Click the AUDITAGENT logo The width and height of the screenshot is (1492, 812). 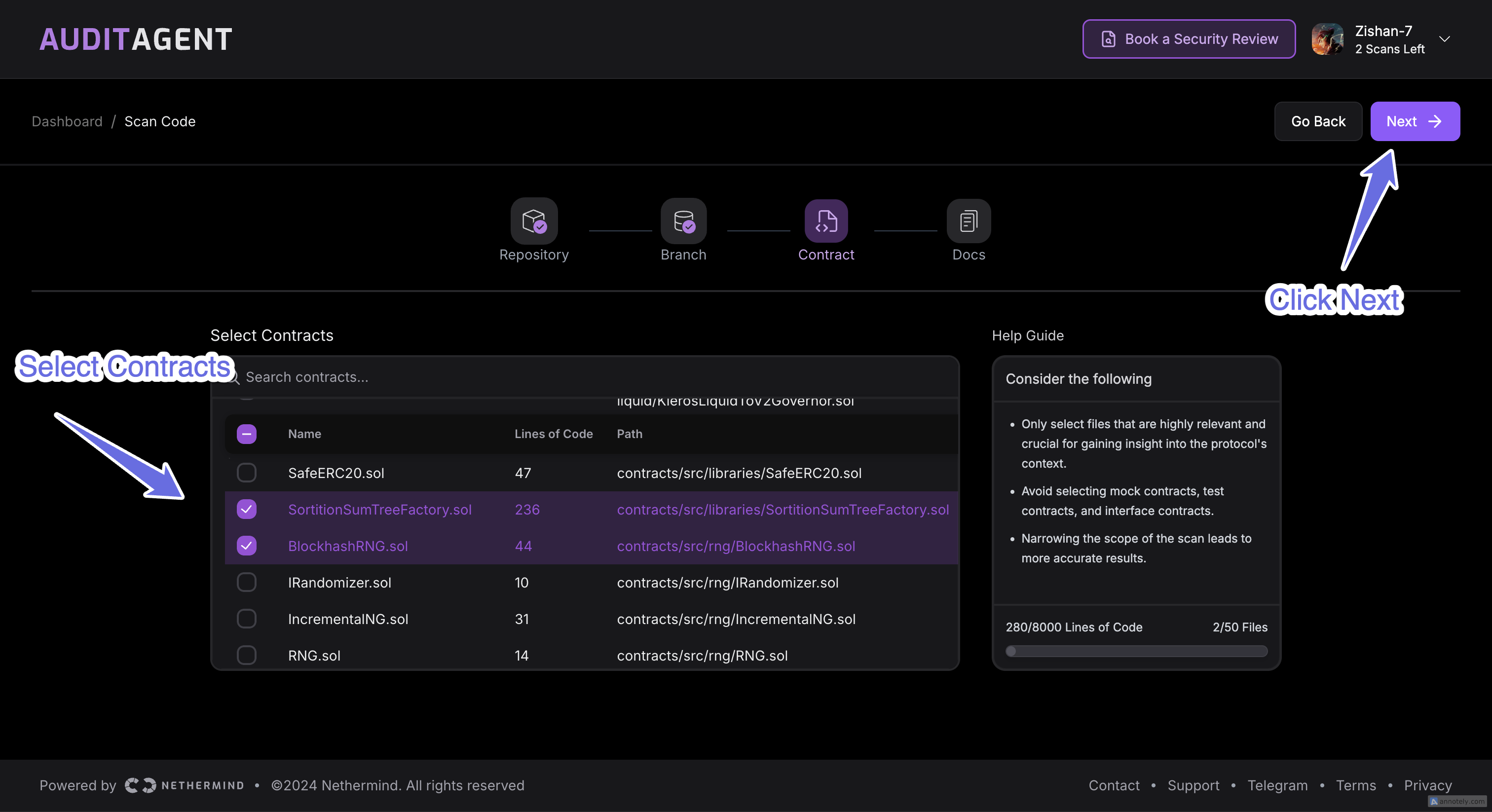136,39
